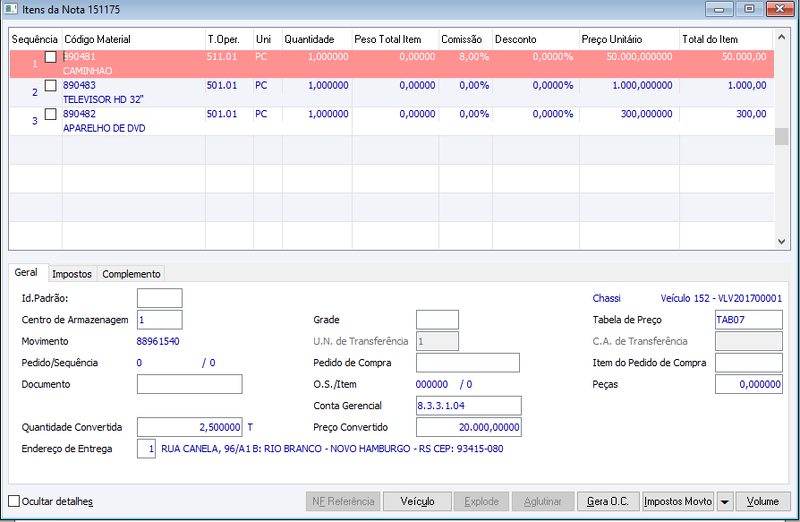Click the Gera O.C. button
This screenshot has width=800, height=522.
point(608,502)
